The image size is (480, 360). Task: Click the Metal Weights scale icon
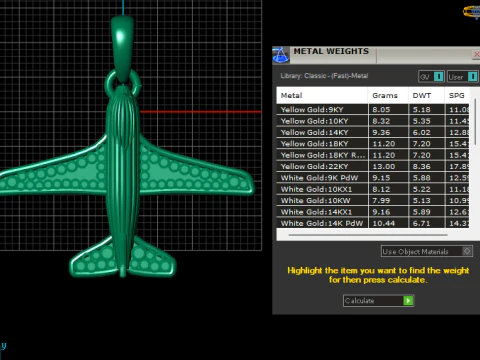click(281, 55)
